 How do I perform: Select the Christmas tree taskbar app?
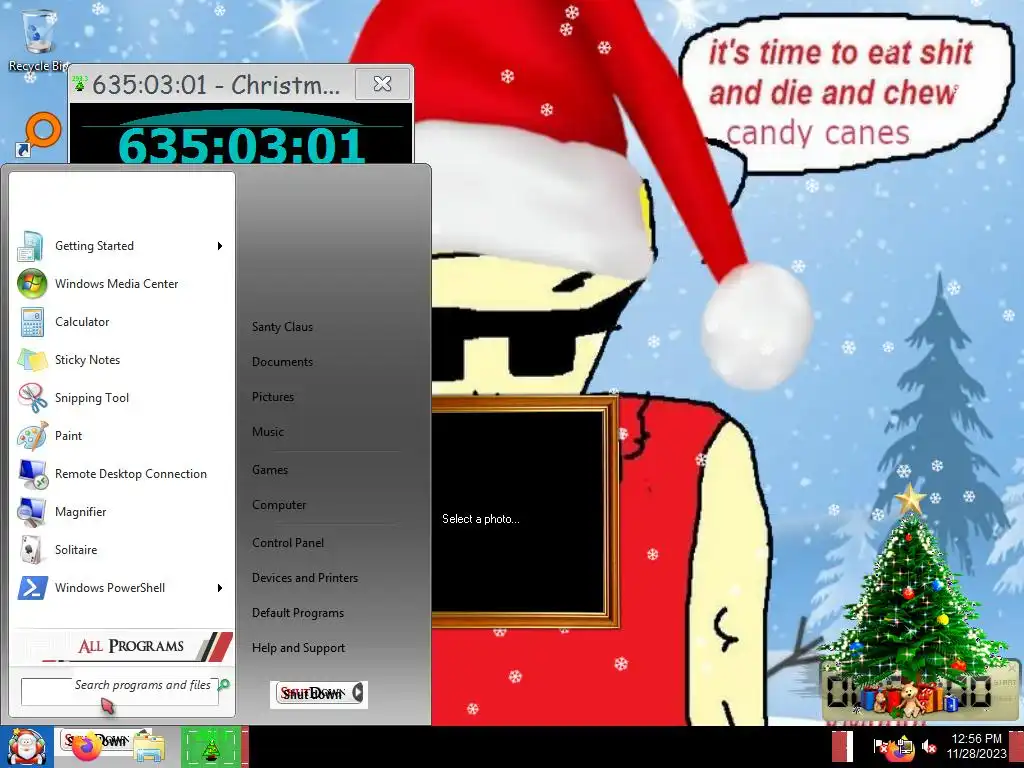pyautogui.click(x=211, y=746)
